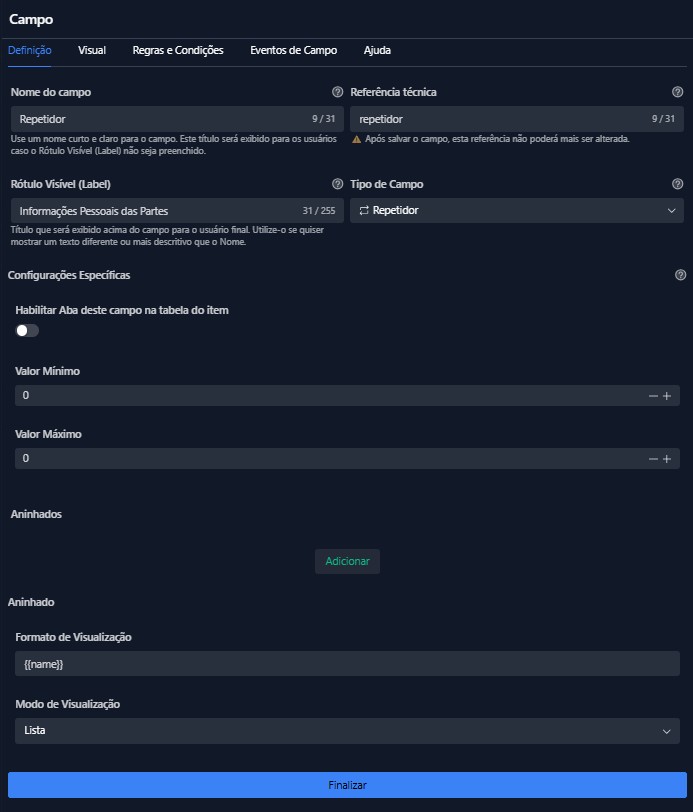Screen dimensions: 693x812
Task: Decrease Valor Mínimo with minus icon
Action: click(x=653, y=396)
